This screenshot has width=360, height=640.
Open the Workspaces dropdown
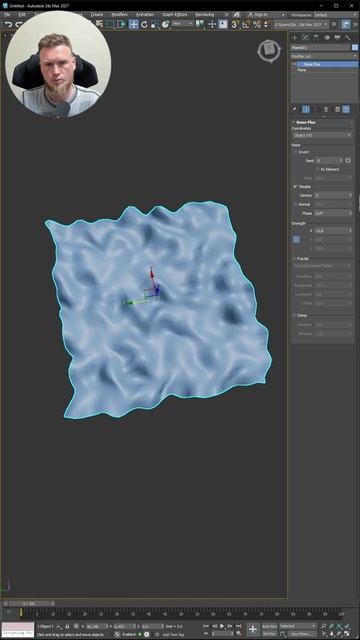point(335,15)
